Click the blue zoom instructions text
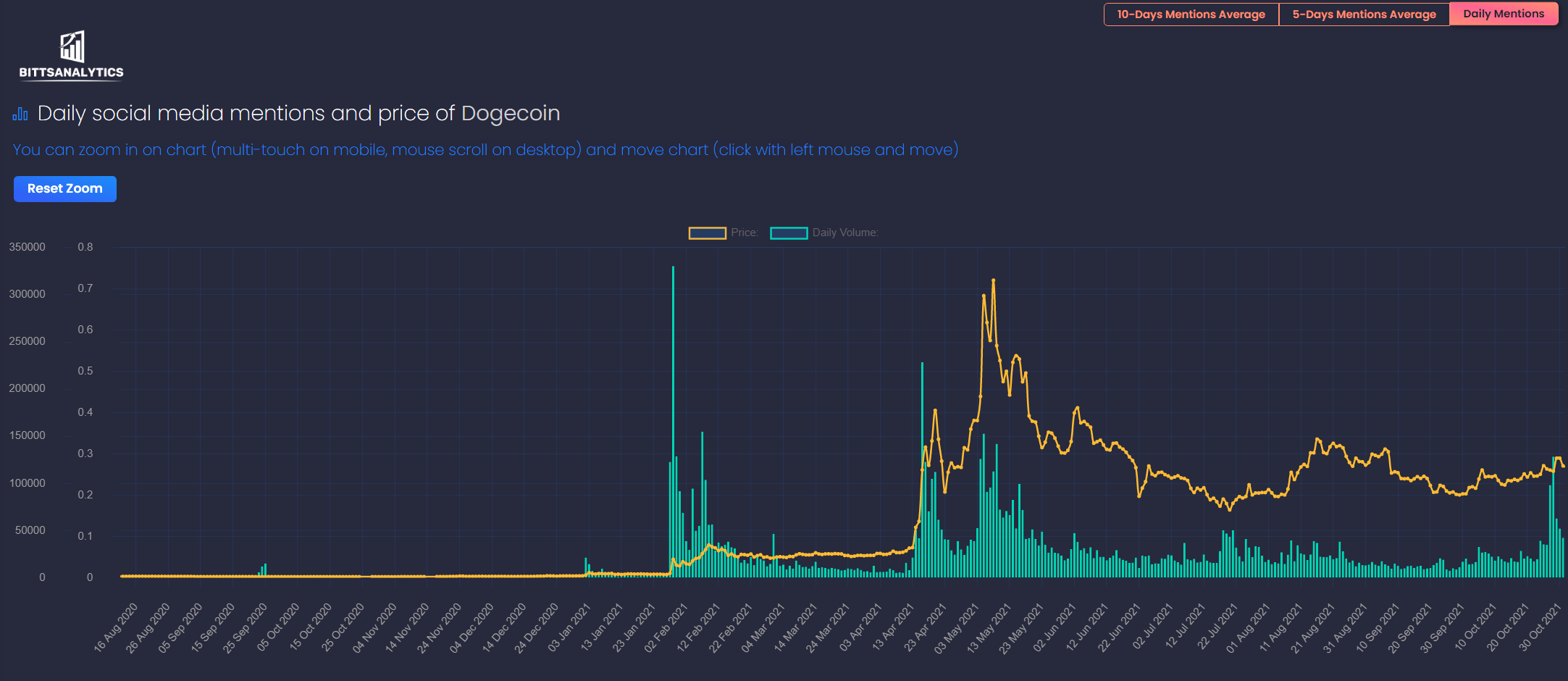Image resolution: width=1568 pixels, height=681 pixels. coord(485,150)
